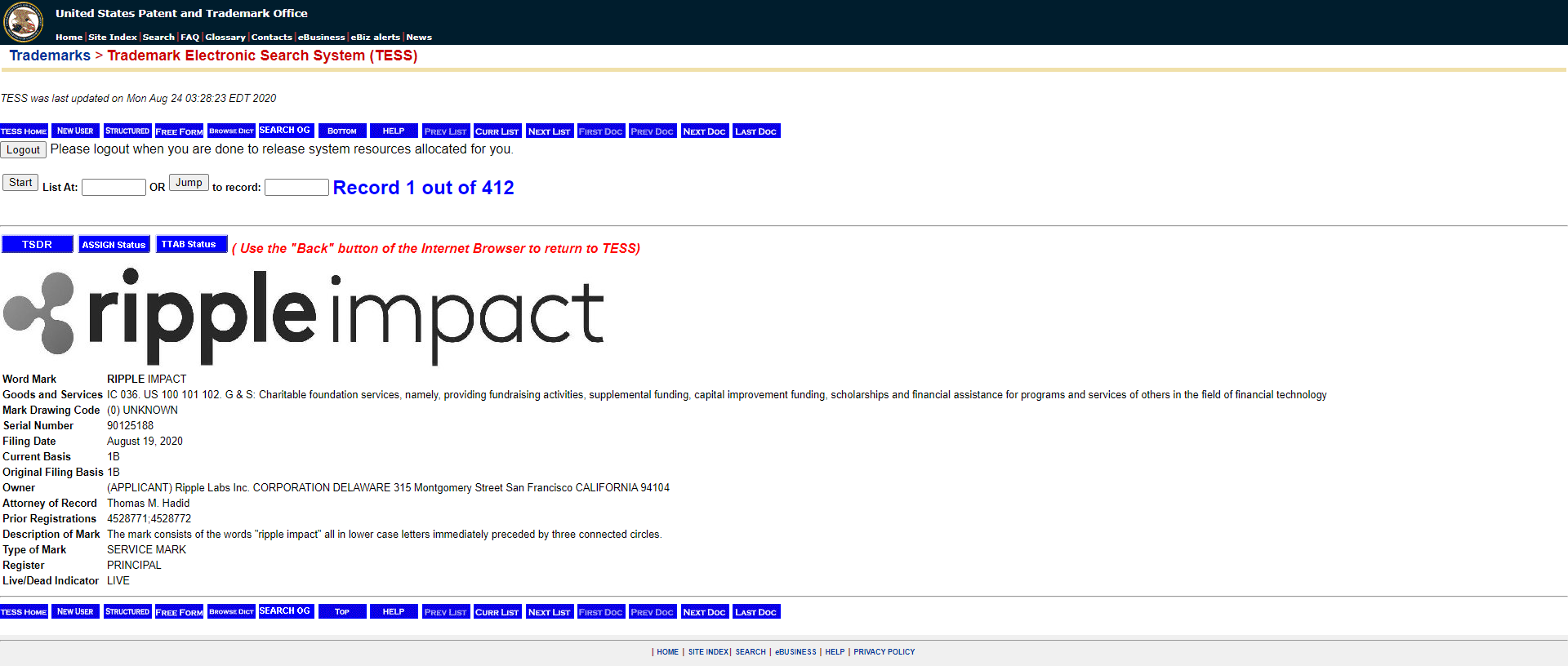Click prior registrations 4528771;4528772 value
Viewport: 1568px width, 666px height.
(149, 518)
